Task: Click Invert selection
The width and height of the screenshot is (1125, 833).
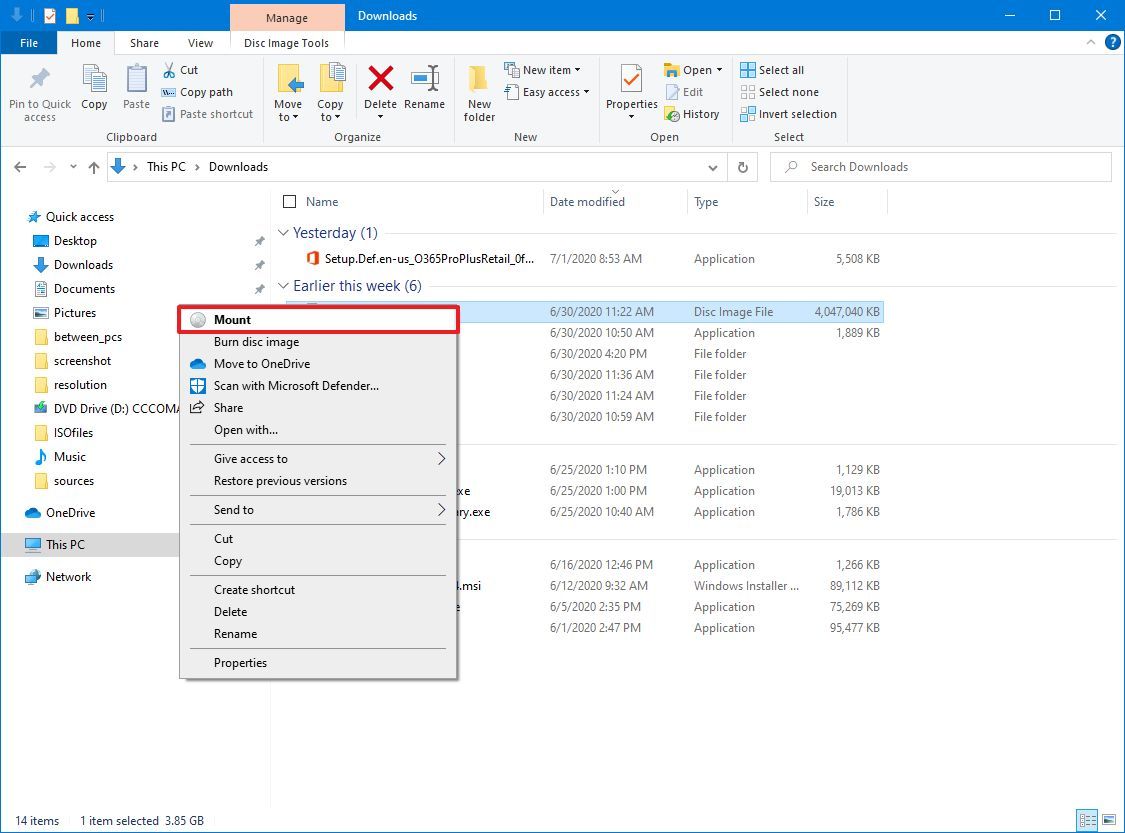Action: (x=789, y=114)
